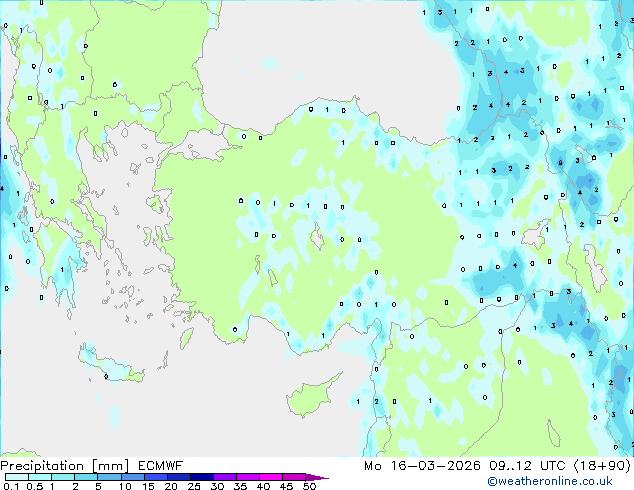Image resolution: width=634 pixels, height=490 pixels.
Task: Click the 'ECMWF' model label
Action: [161, 466]
